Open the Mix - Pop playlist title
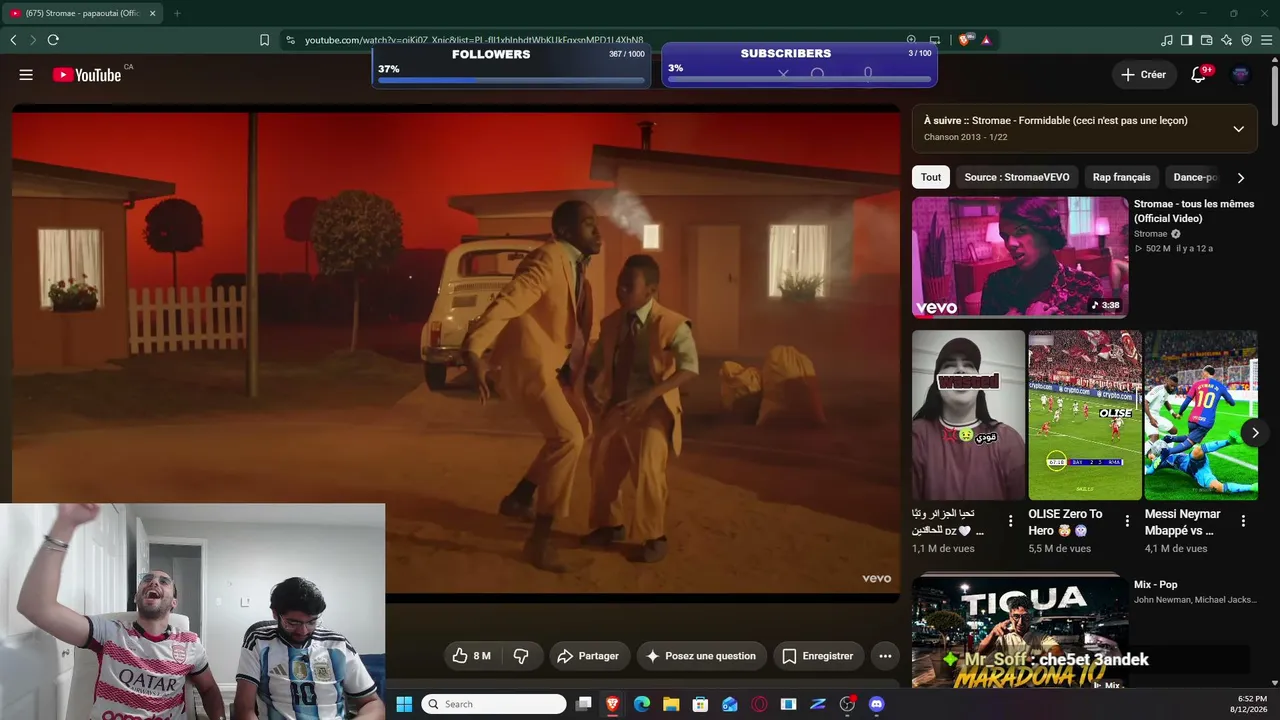The image size is (1280, 720). coord(1156,584)
